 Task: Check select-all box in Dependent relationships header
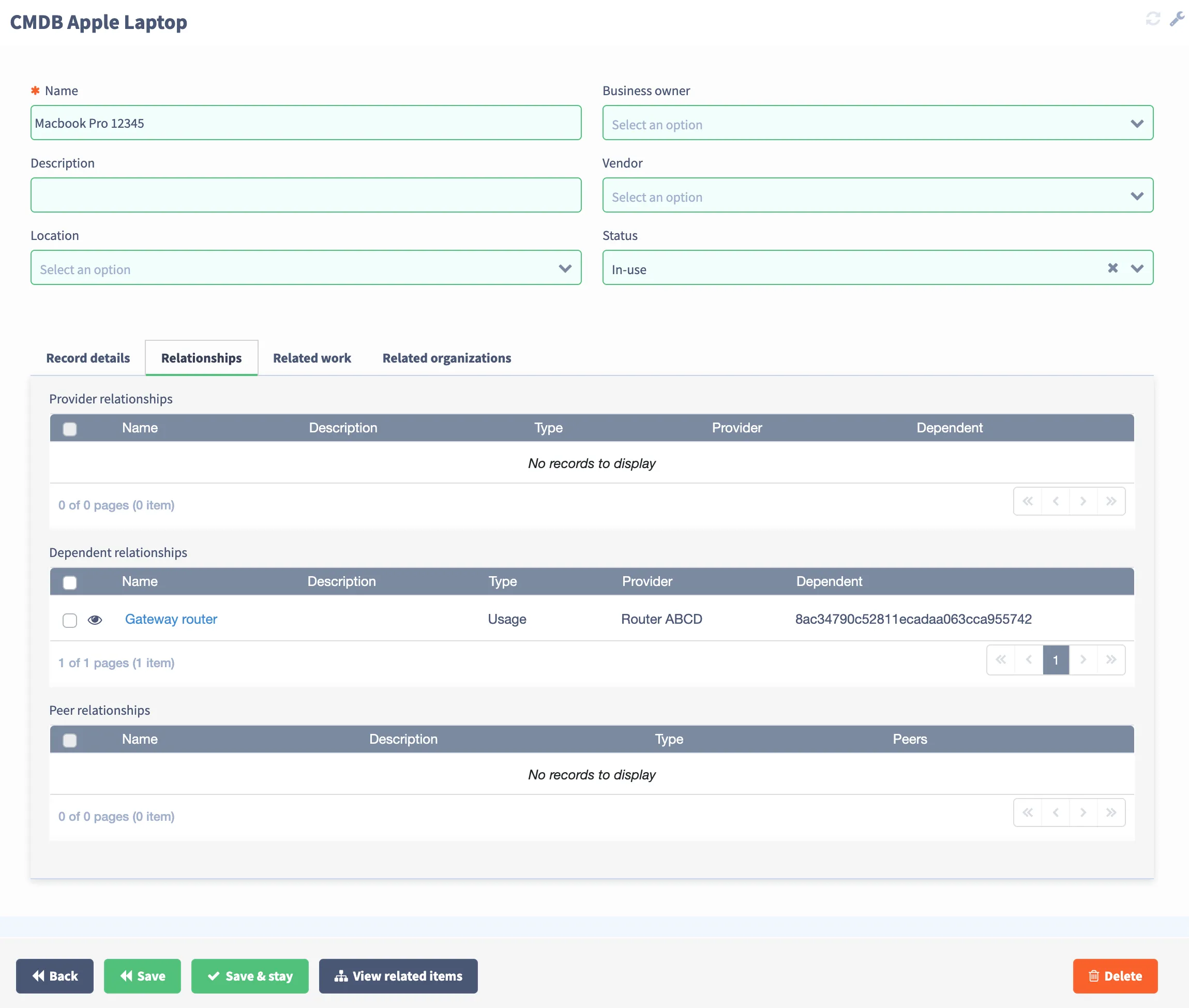point(70,582)
